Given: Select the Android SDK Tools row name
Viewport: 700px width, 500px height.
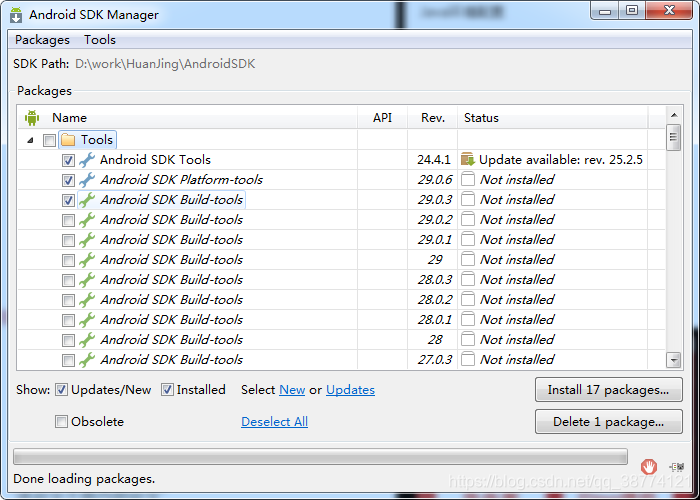Looking at the screenshot, I should (155, 160).
